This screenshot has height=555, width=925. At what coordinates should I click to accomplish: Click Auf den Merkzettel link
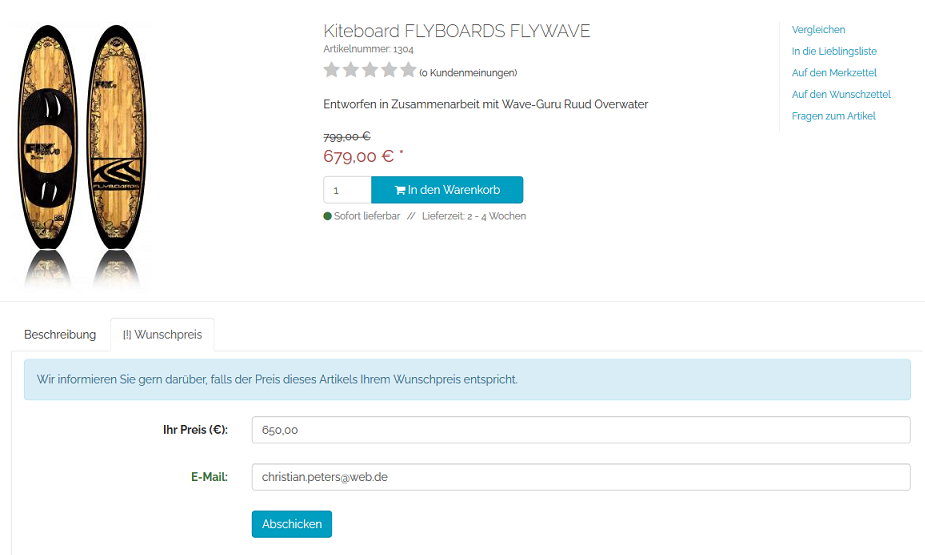point(834,73)
